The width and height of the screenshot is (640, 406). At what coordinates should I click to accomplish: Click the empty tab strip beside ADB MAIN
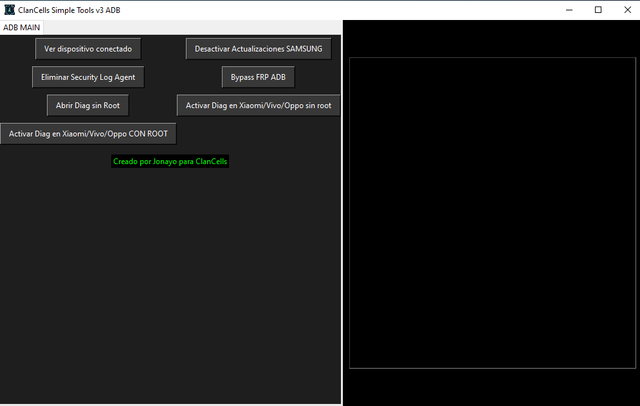(x=192, y=27)
